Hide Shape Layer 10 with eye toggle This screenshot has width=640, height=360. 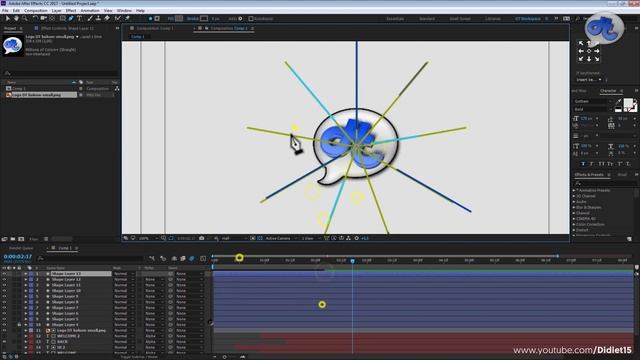(x=4, y=291)
